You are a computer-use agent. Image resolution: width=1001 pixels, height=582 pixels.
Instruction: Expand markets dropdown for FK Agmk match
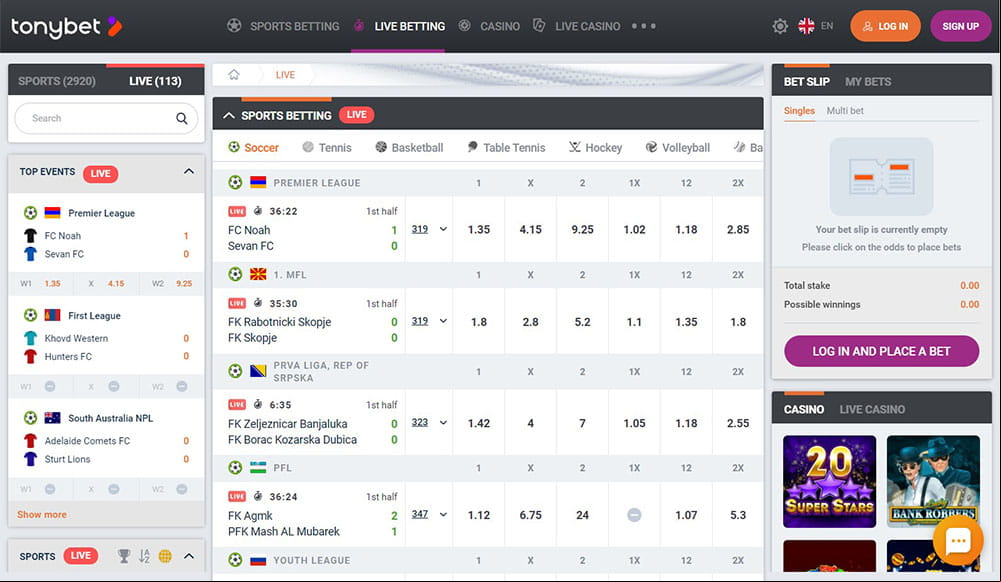tap(443, 514)
